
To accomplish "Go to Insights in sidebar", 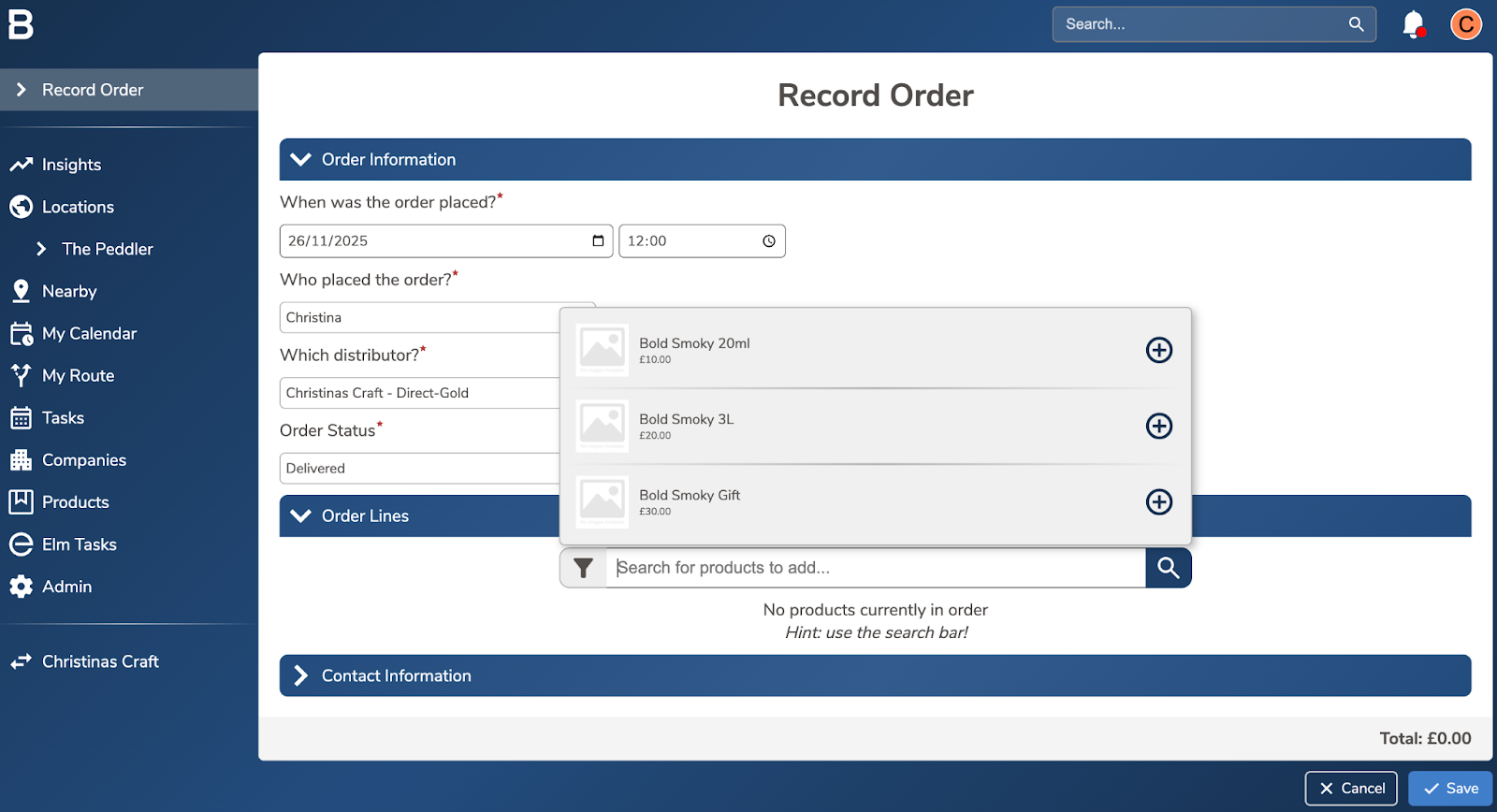I will pyautogui.click(x=71, y=165).
